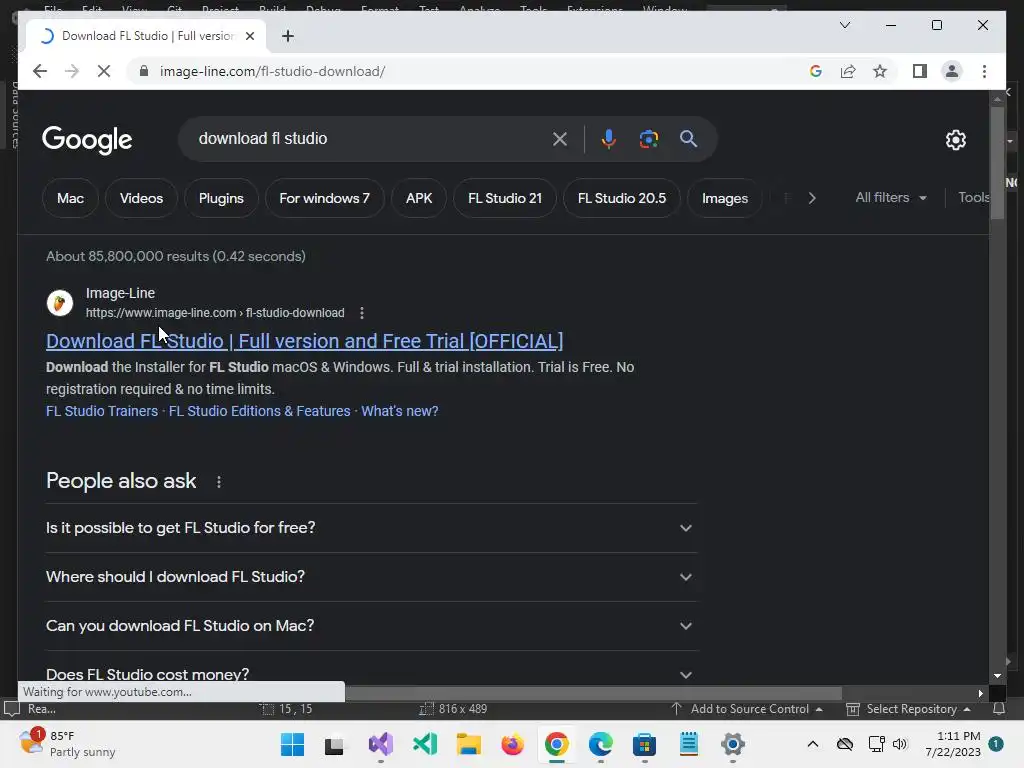Image resolution: width=1024 pixels, height=768 pixels.
Task: Bookmark this page with the star
Action: point(880,71)
